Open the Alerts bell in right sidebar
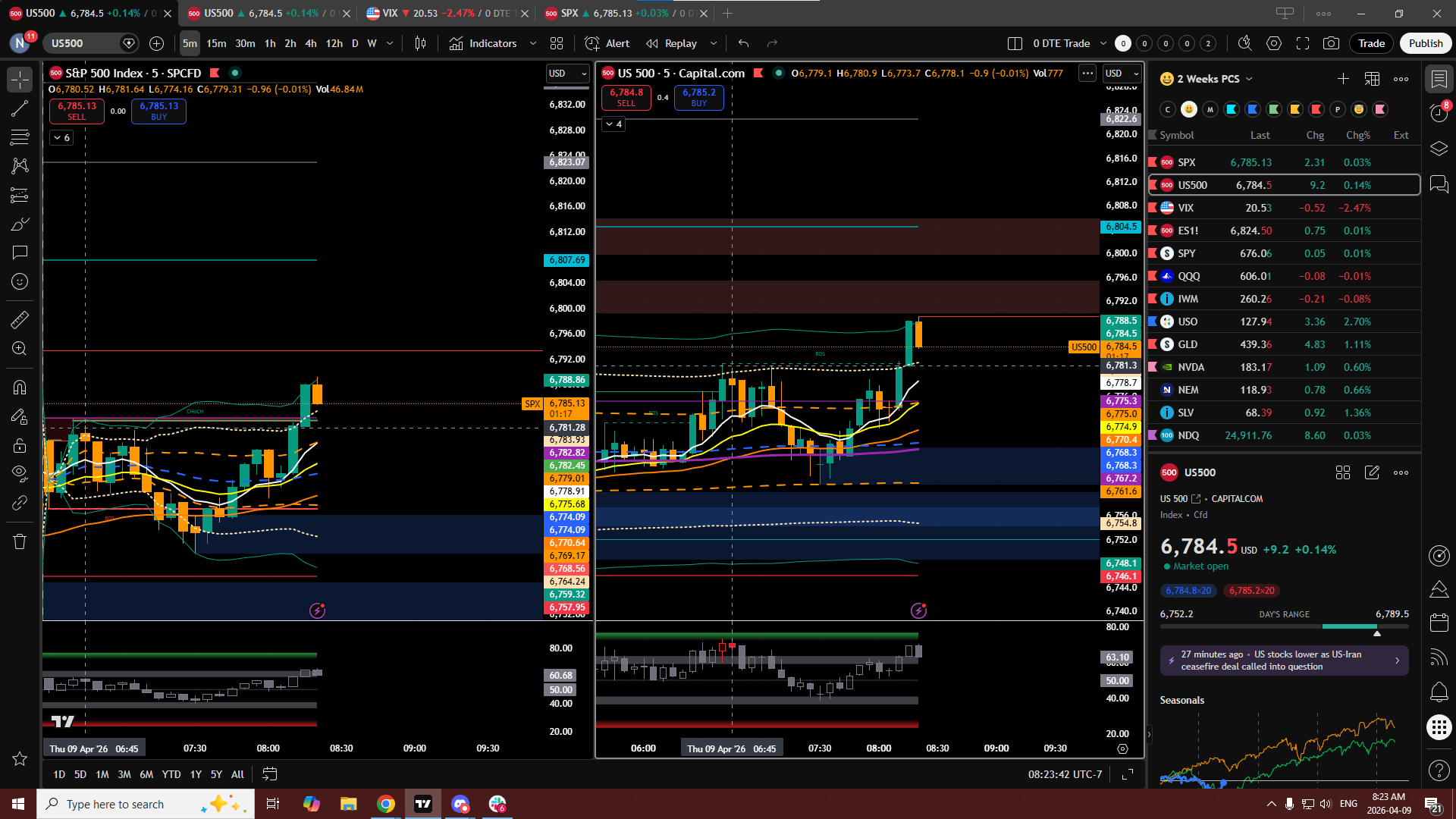 tap(1439, 691)
